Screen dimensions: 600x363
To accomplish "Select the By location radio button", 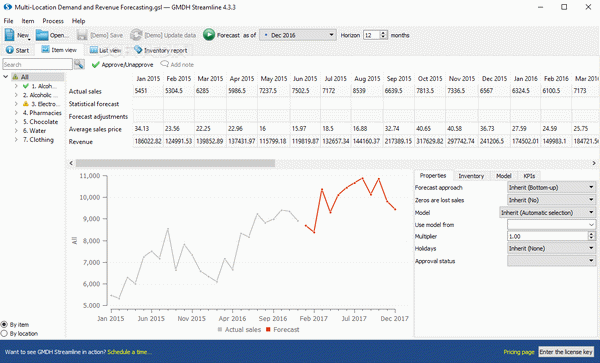I will pyautogui.click(x=4, y=334).
